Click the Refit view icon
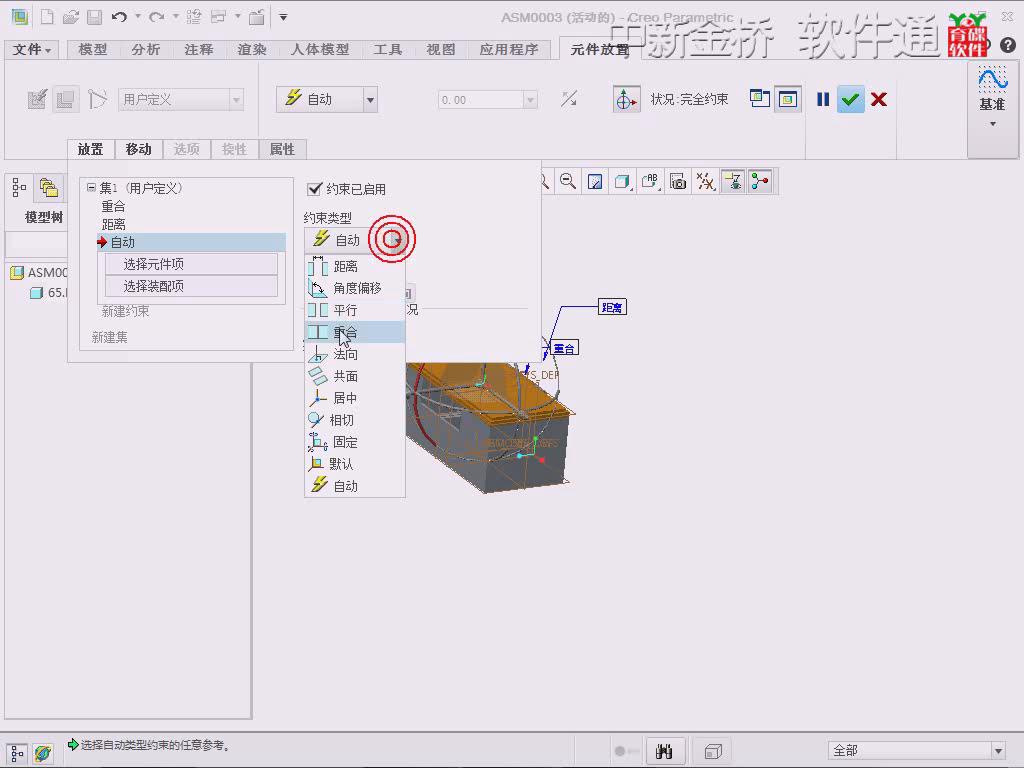This screenshot has width=1024, height=768. pos(595,182)
